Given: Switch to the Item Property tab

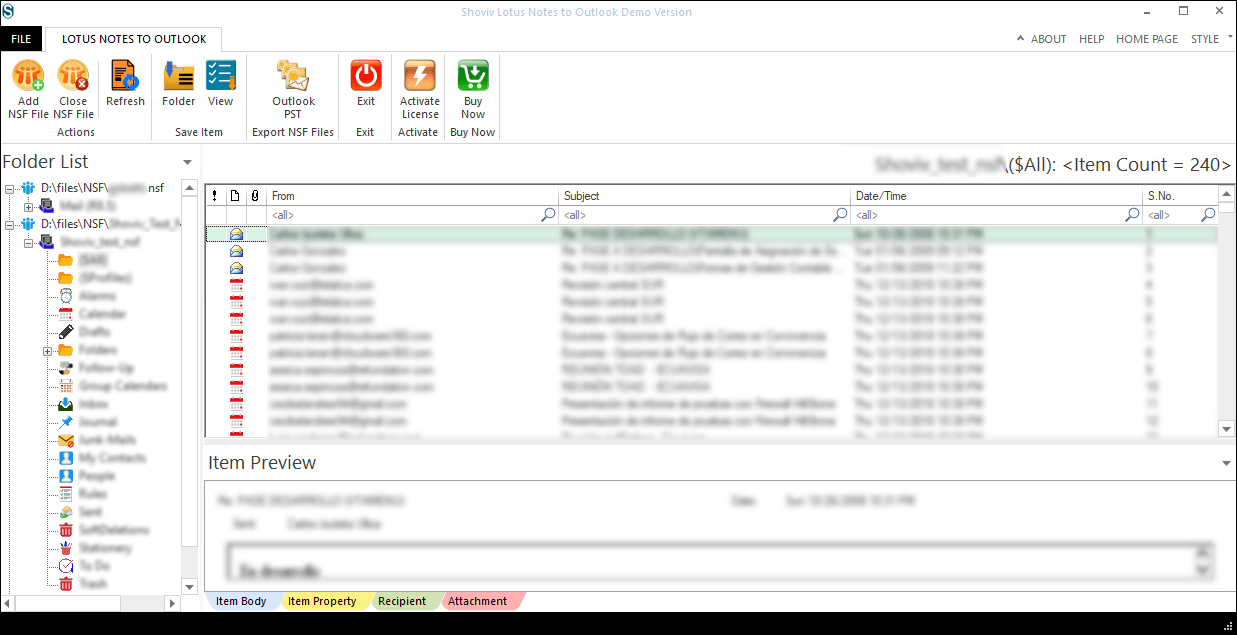Looking at the screenshot, I should 322,601.
